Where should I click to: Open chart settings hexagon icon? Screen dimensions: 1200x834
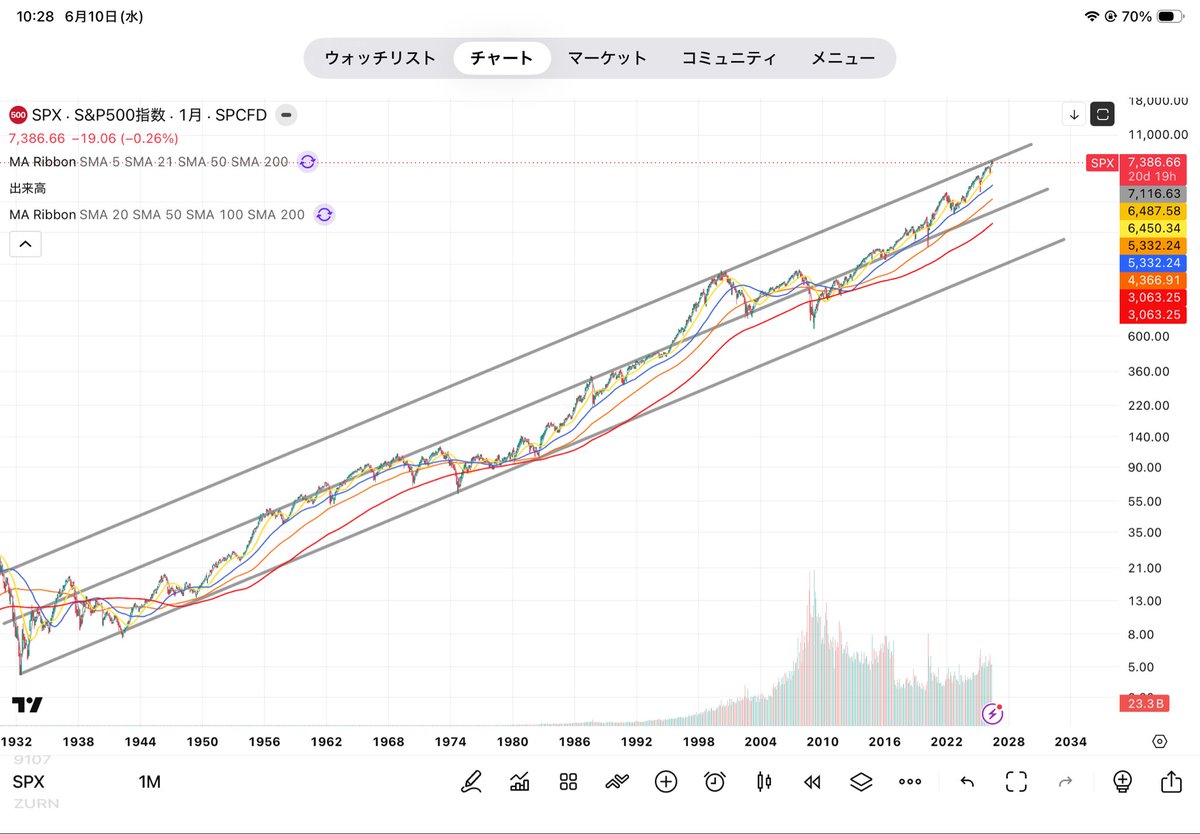coord(1160,741)
